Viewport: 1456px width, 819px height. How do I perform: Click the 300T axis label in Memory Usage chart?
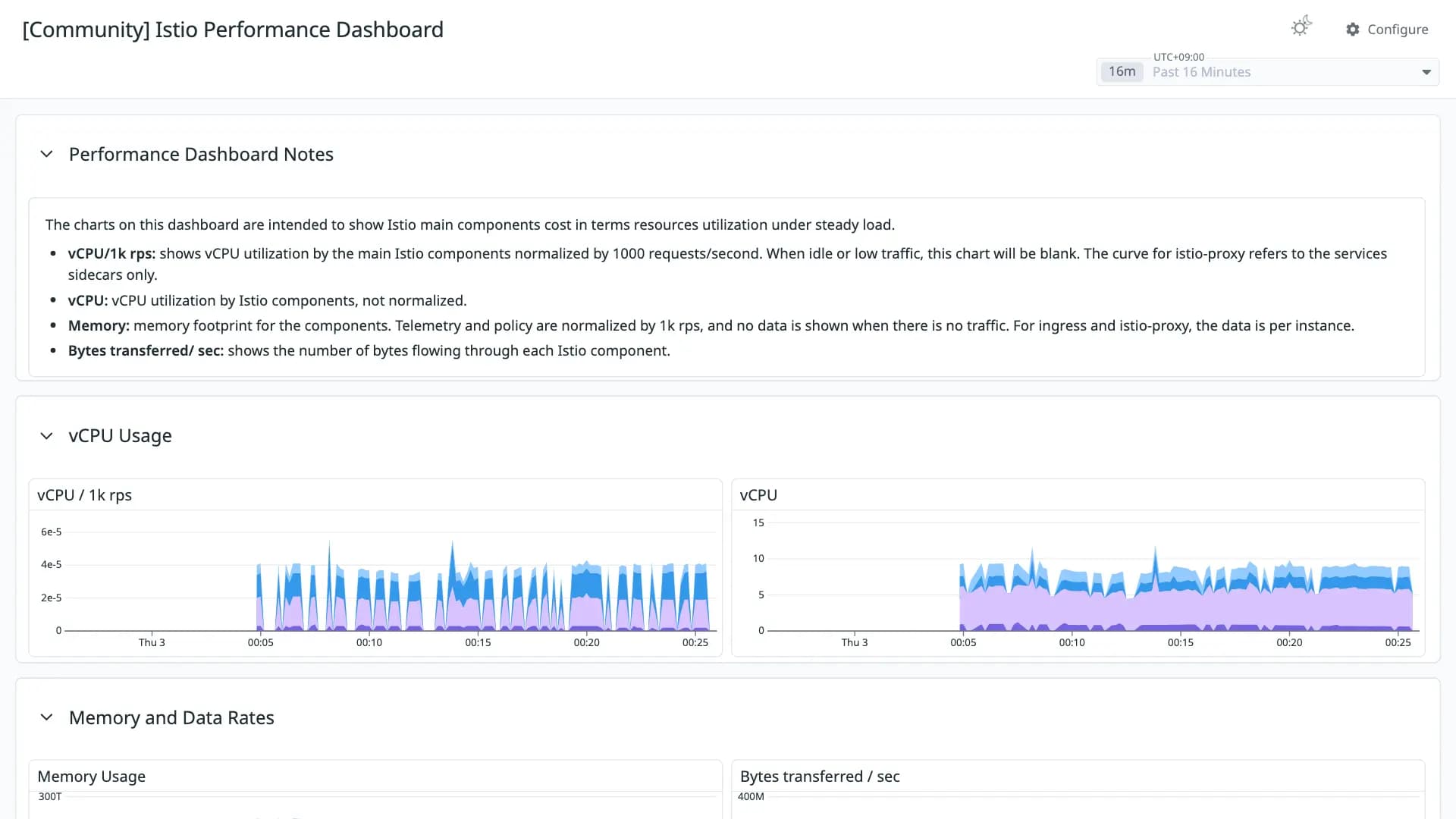(x=50, y=797)
